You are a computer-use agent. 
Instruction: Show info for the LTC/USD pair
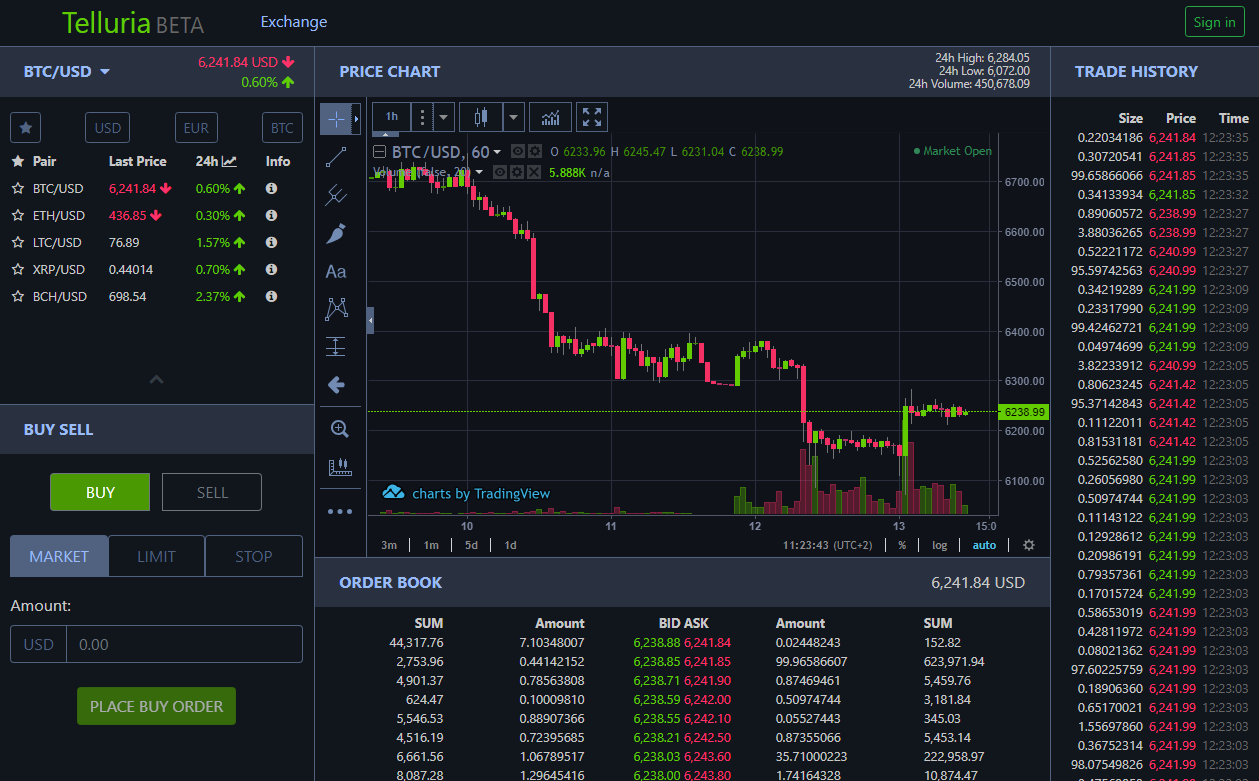[271, 242]
